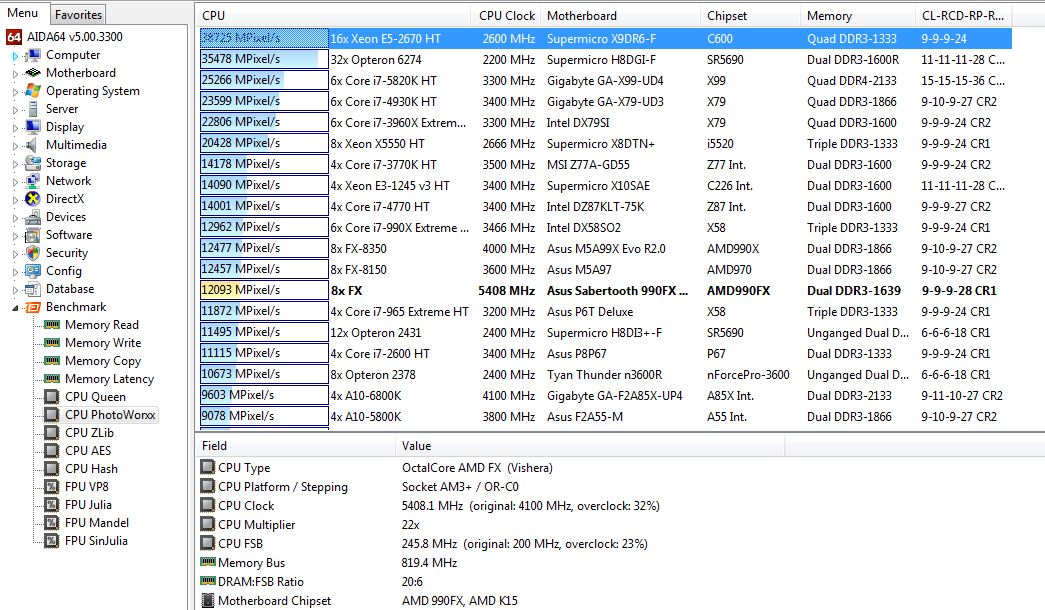The image size is (1045, 610).
Task: Expand the Security tree node
Action: (15, 253)
